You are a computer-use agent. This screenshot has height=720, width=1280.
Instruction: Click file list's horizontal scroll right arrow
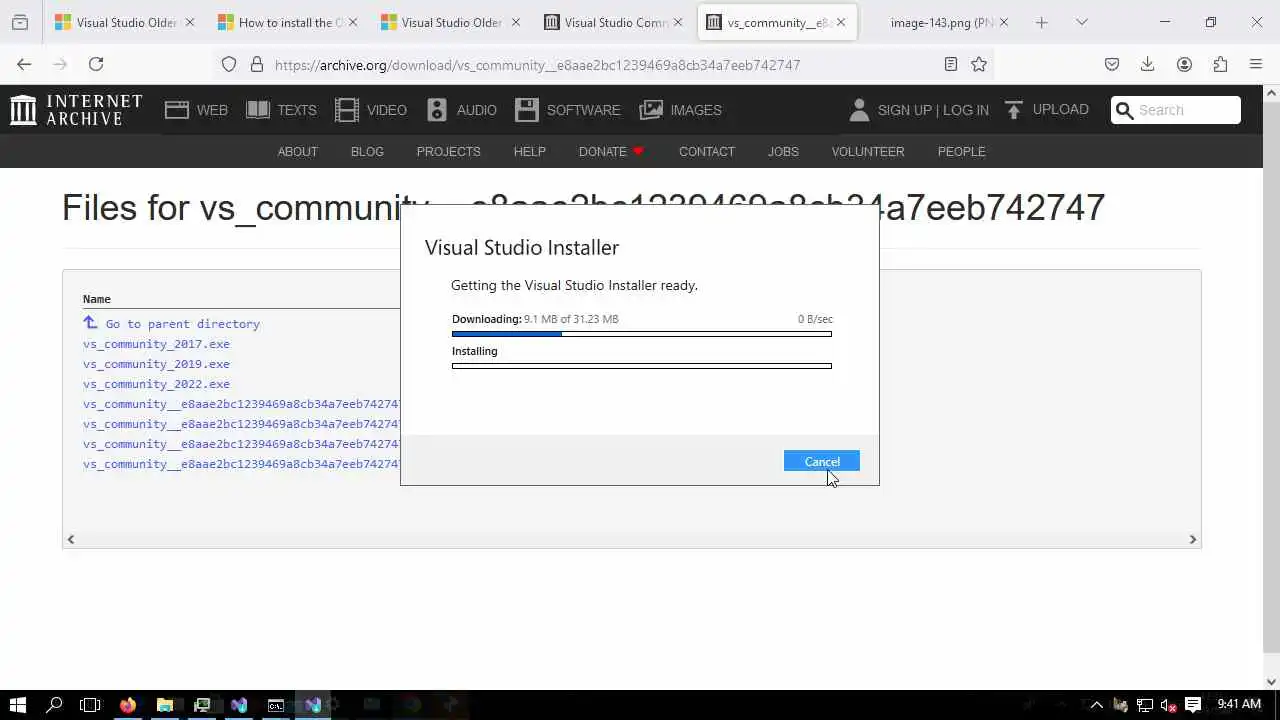tap(1192, 539)
